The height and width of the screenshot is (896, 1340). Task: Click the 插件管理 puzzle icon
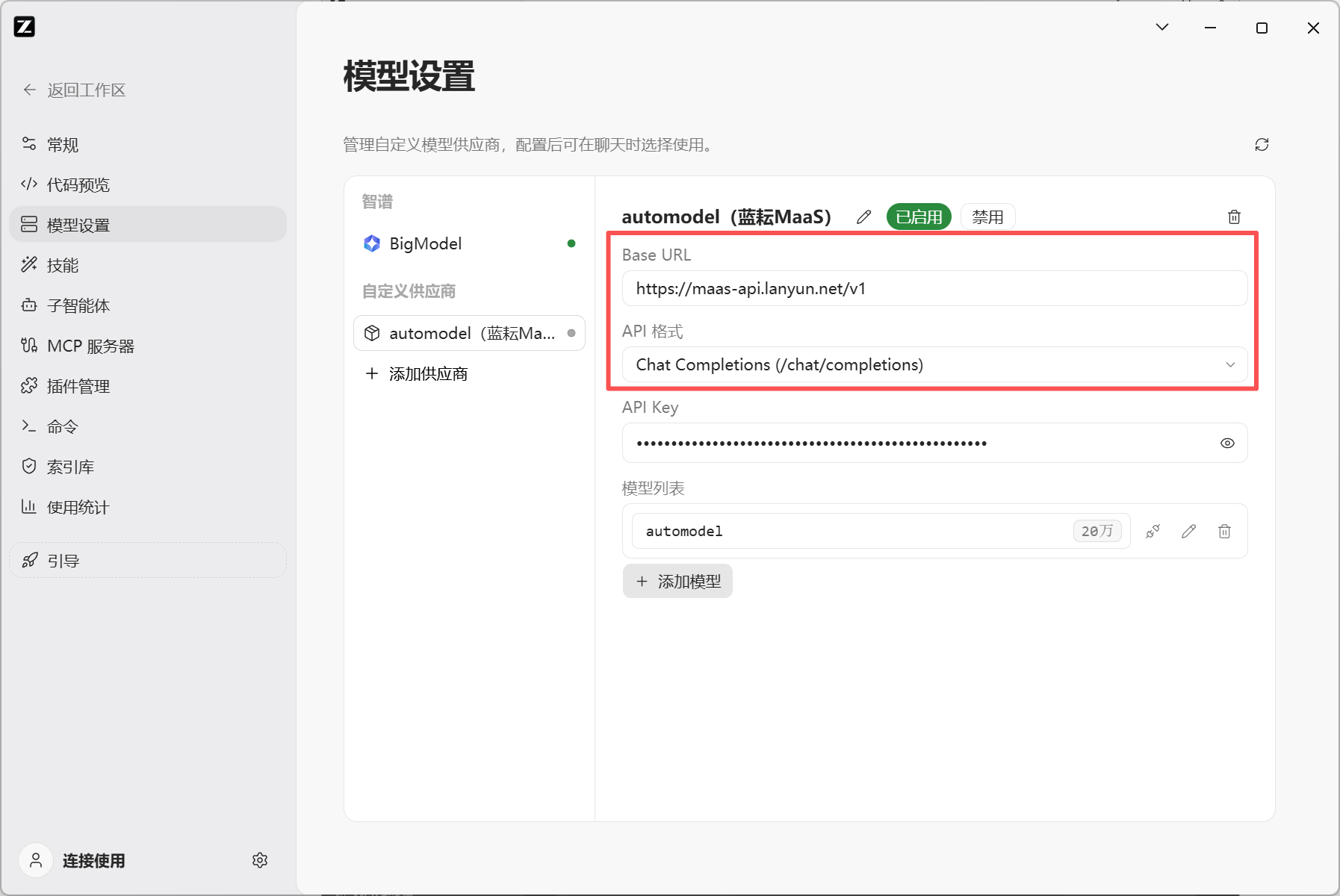29,385
